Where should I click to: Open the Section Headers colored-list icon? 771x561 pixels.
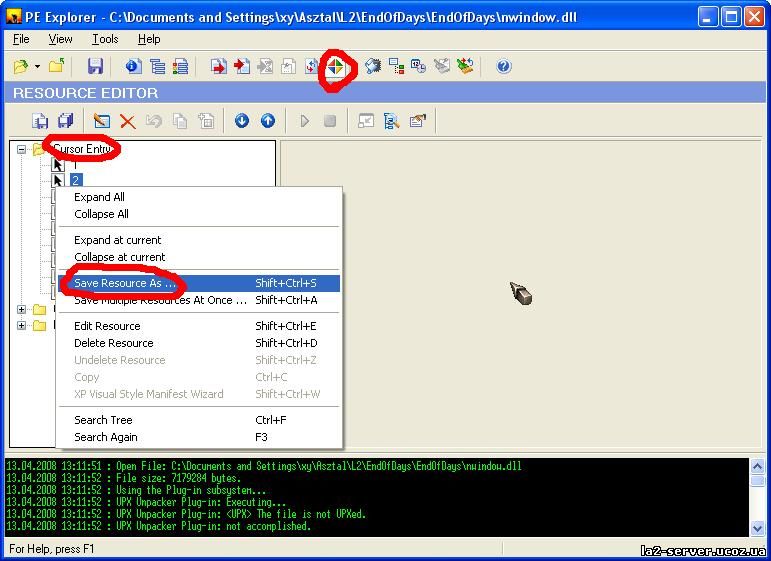(x=180, y=66)
